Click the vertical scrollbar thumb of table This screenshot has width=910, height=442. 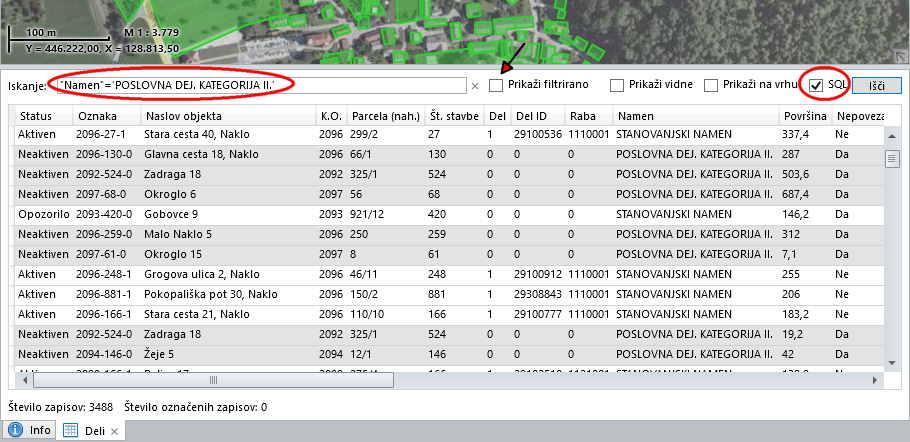coord(892,159)
